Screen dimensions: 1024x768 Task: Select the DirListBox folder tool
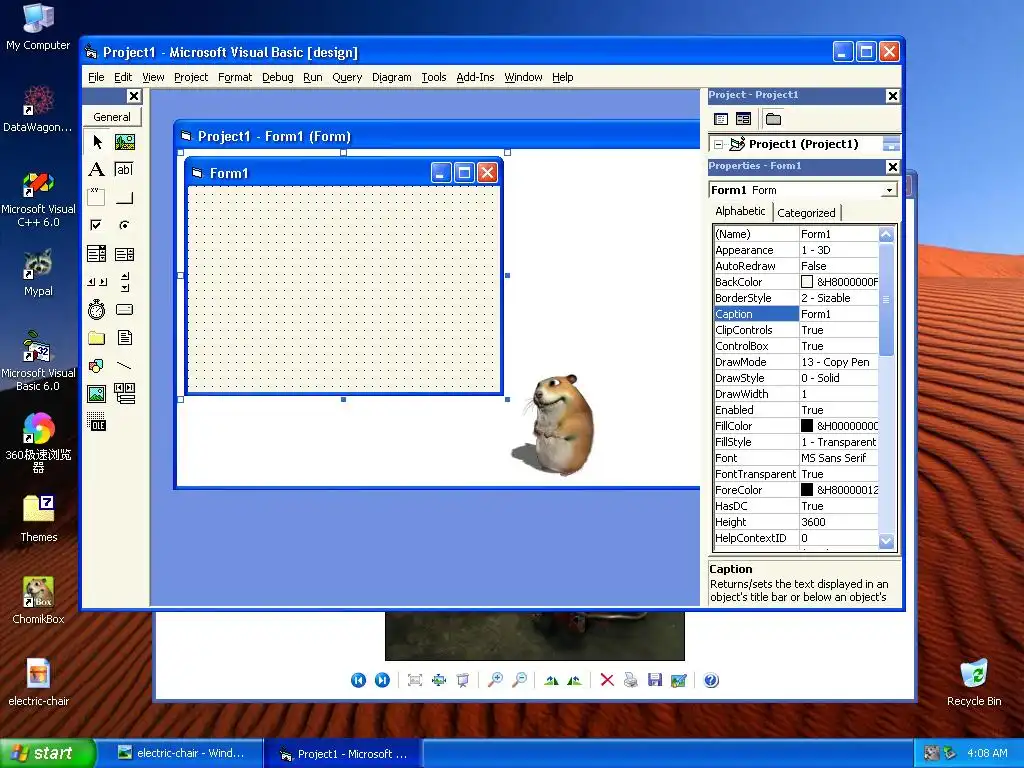tap(97, 338)
